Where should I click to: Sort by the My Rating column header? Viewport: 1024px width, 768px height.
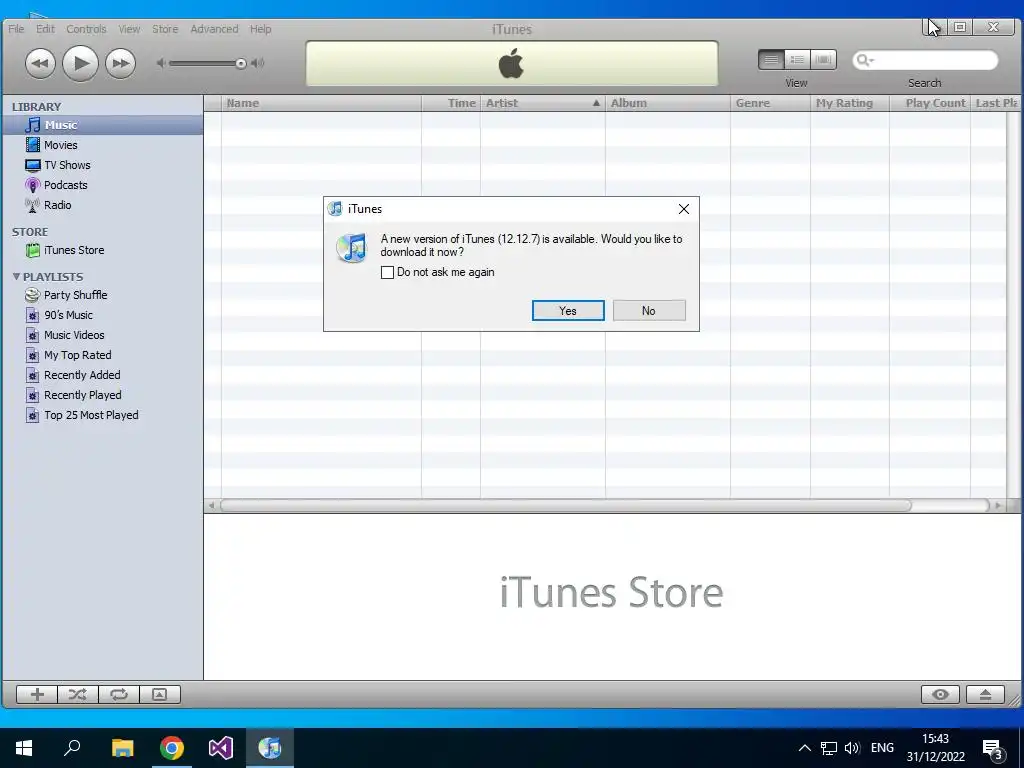850,103
